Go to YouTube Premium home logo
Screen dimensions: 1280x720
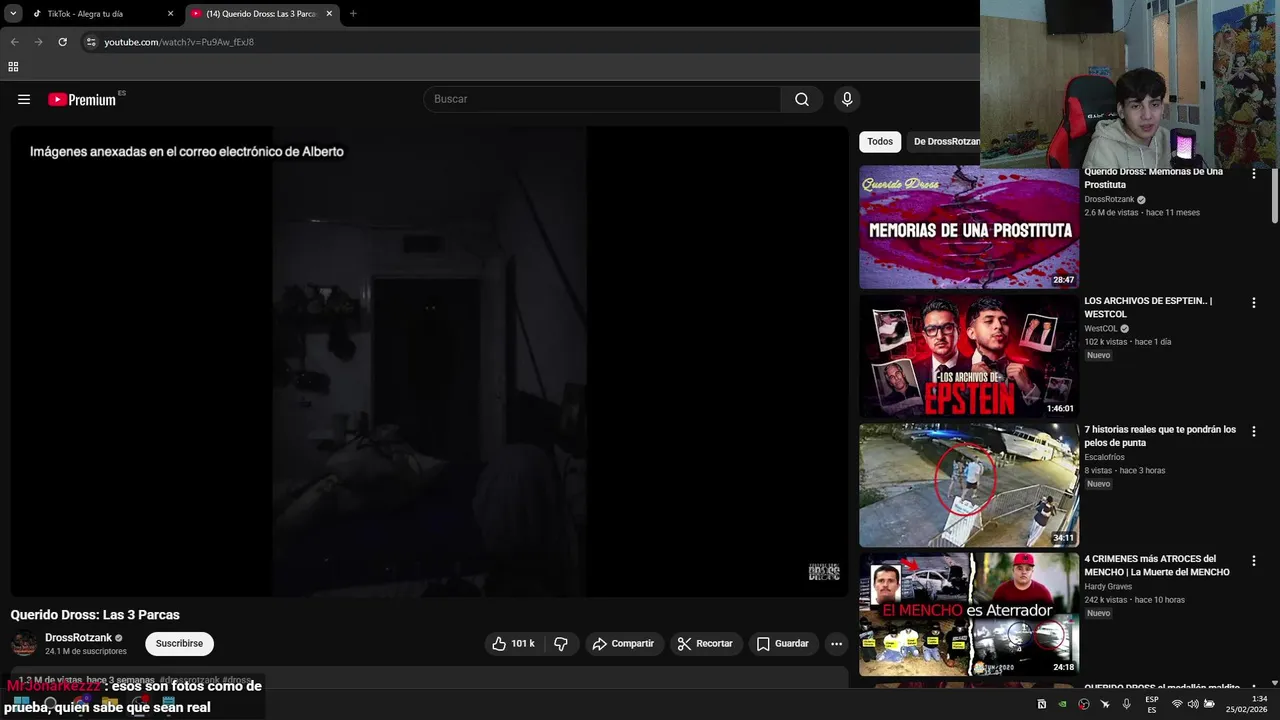coord(82,99)
